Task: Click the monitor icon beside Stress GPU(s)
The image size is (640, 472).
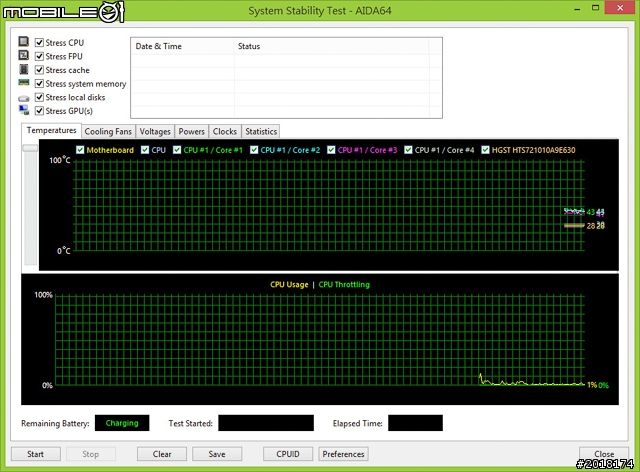Action: pyautogui.click(x=24, y=110)
